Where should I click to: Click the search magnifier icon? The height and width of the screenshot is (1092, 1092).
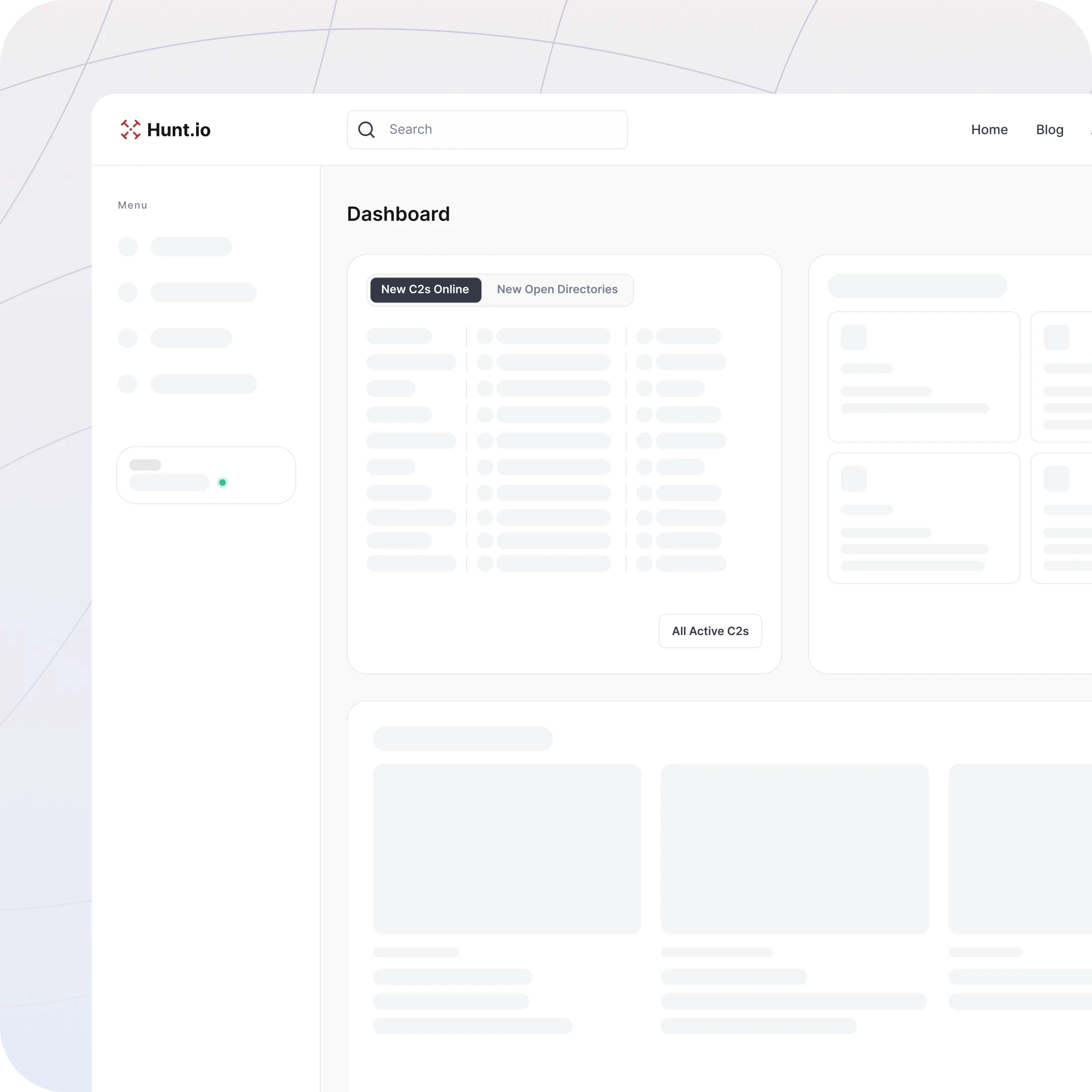pyautogui.click(x=367, y=129)
